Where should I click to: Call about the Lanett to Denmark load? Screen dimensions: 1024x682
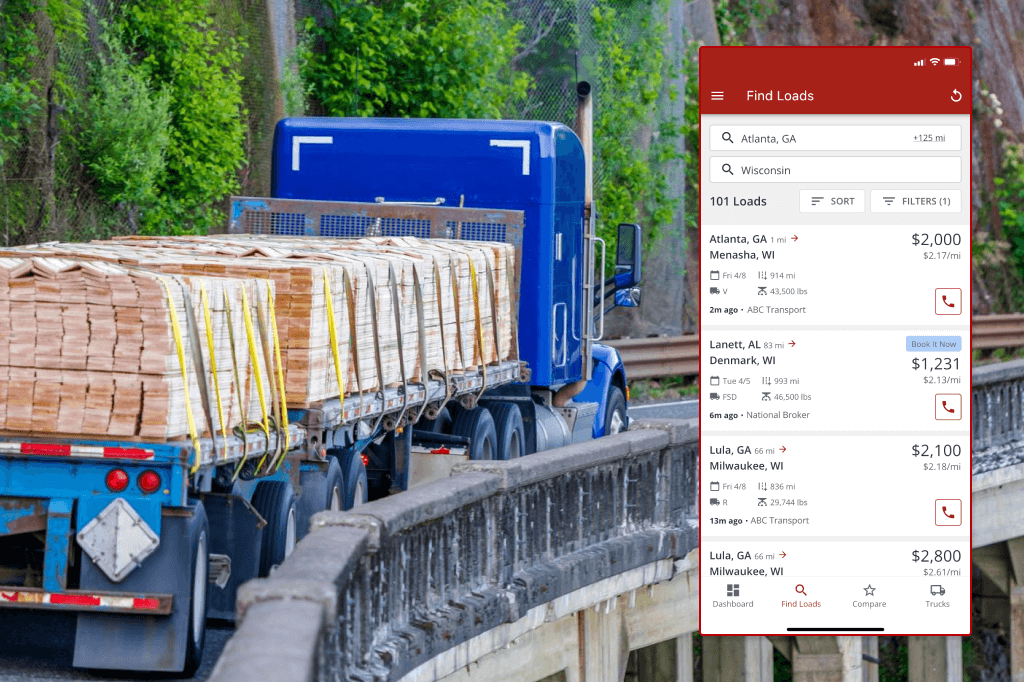click(947, 406)
